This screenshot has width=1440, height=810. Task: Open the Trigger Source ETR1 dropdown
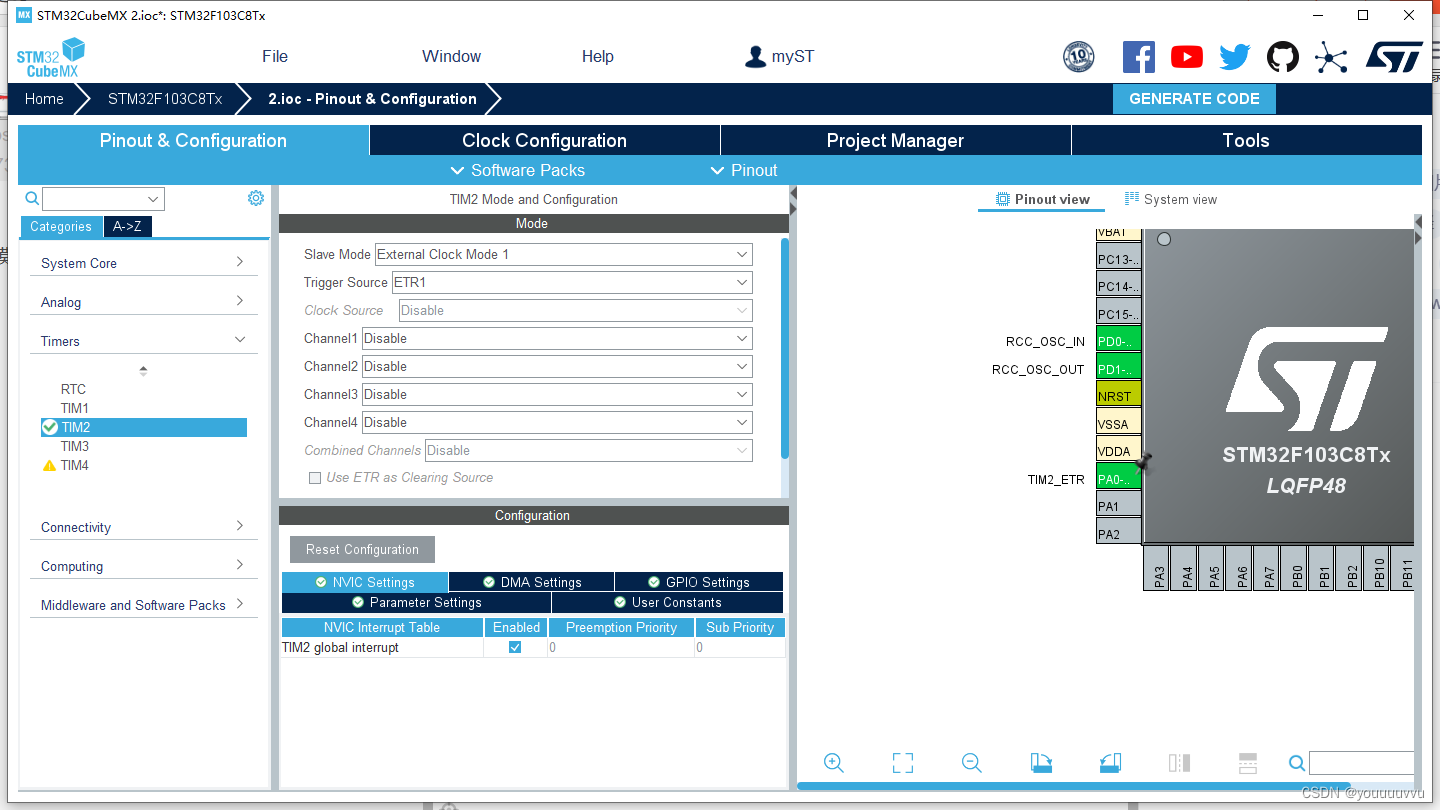(x=572, y=282)
